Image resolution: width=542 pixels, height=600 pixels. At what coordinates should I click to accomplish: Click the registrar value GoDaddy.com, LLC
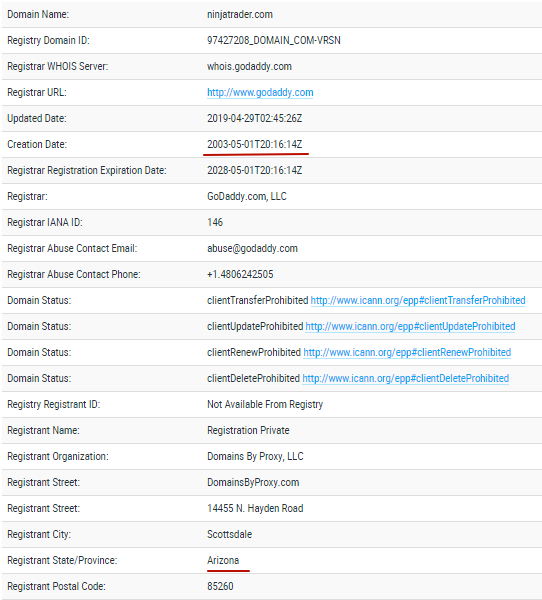pos(247,196)
